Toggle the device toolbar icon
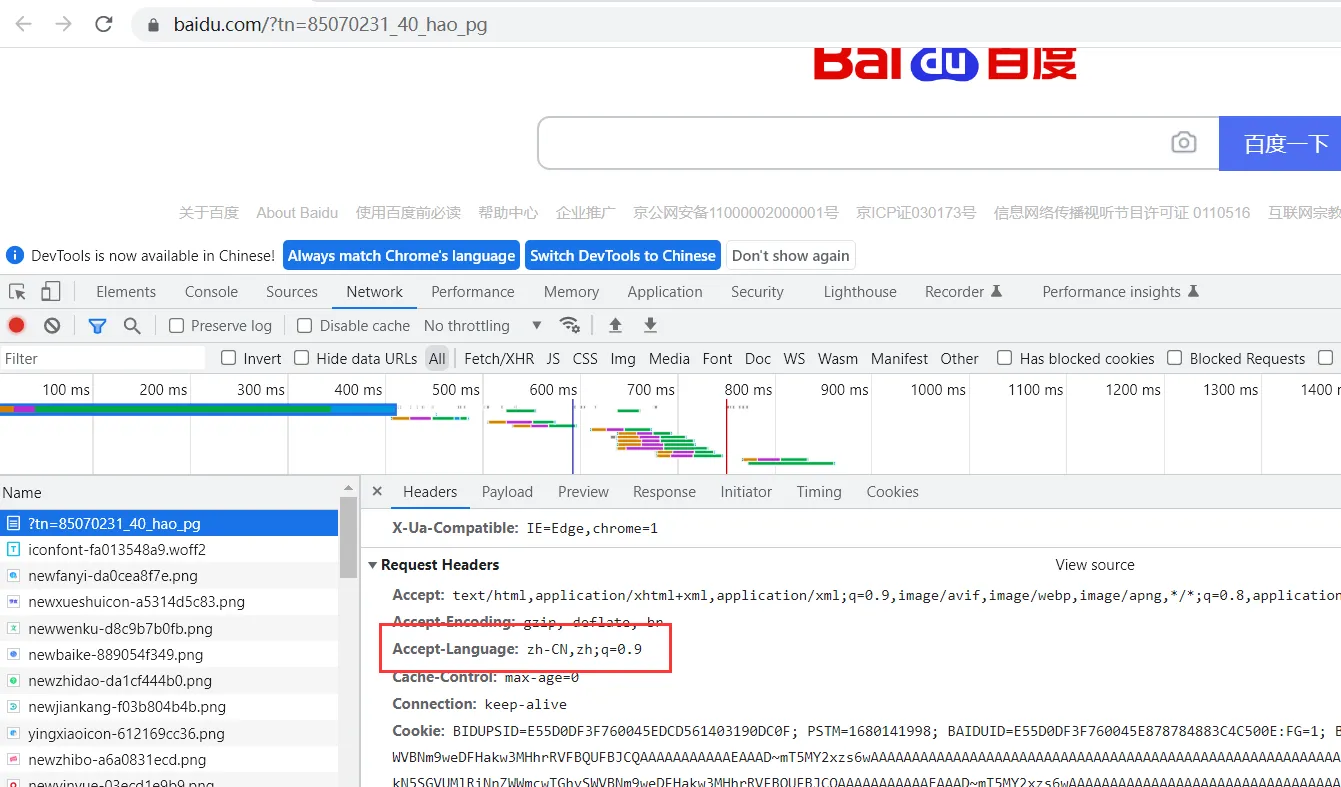 pyautogui.click(x=50, y=292)
